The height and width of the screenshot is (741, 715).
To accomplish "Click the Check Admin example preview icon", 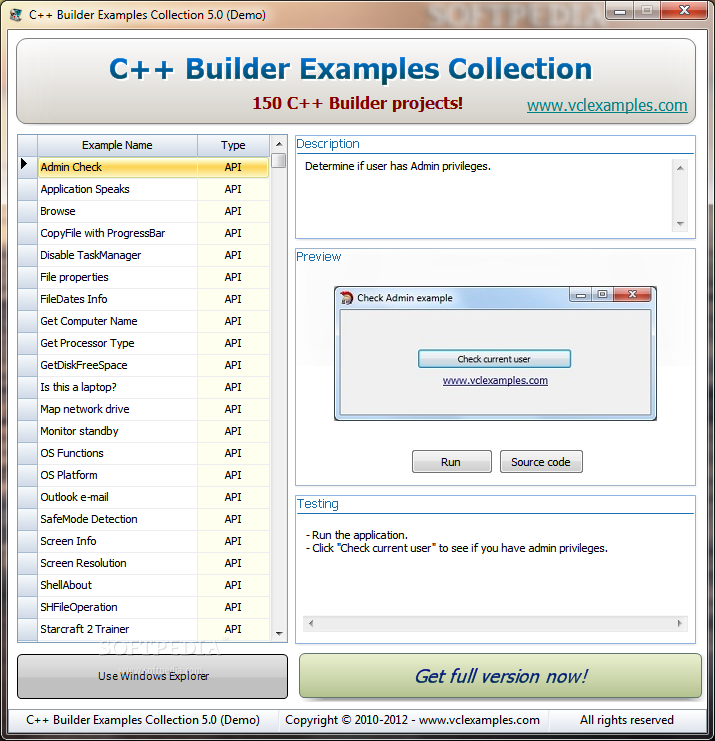I will pyautogui.click(x=346, y=298).
